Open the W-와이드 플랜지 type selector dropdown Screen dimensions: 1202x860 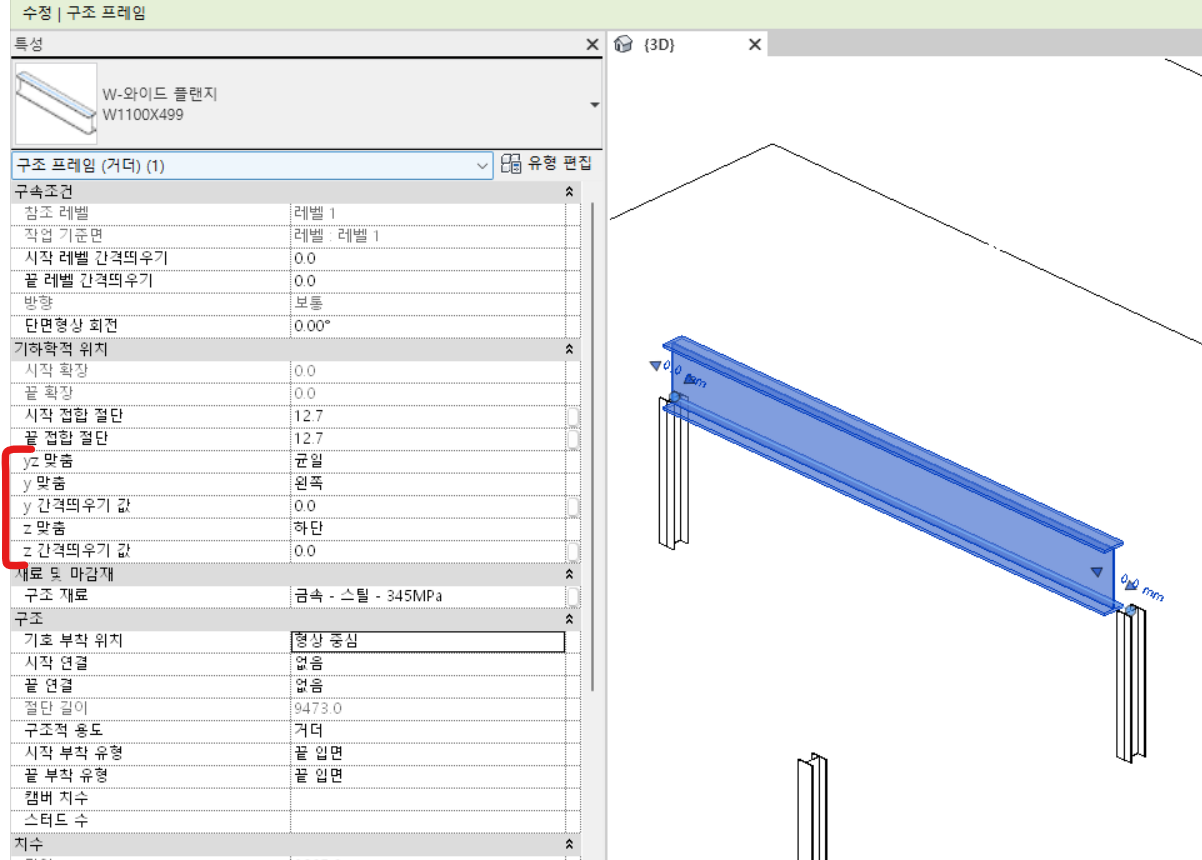tap(595, 103)
